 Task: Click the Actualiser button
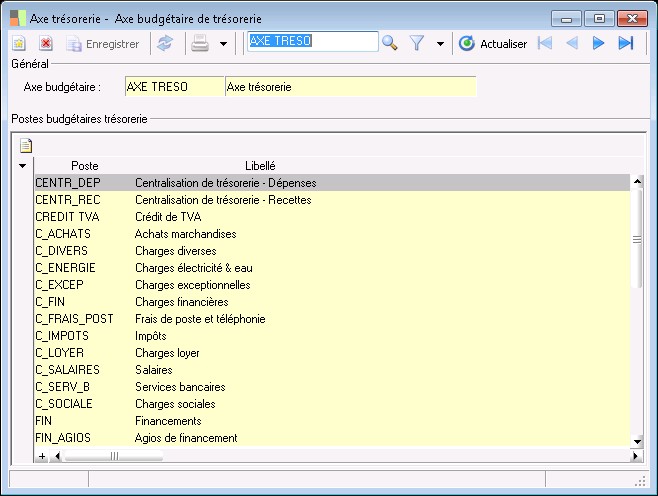coord(493,44)
